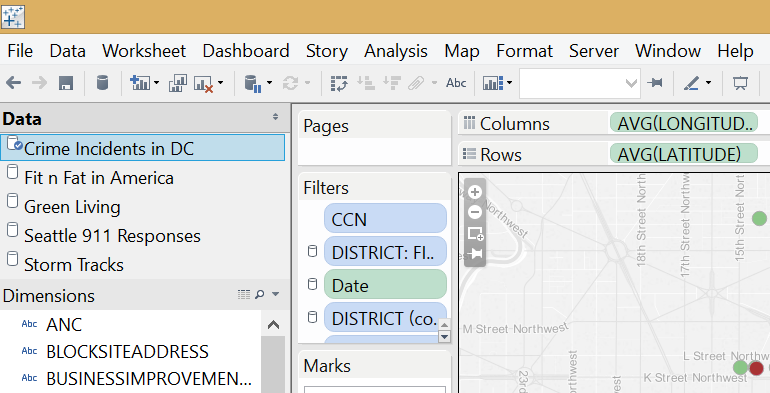Duplicate sheet using toolbar icon
The height and width of the screenshot is (393, 770).
[x=177, y=83]
